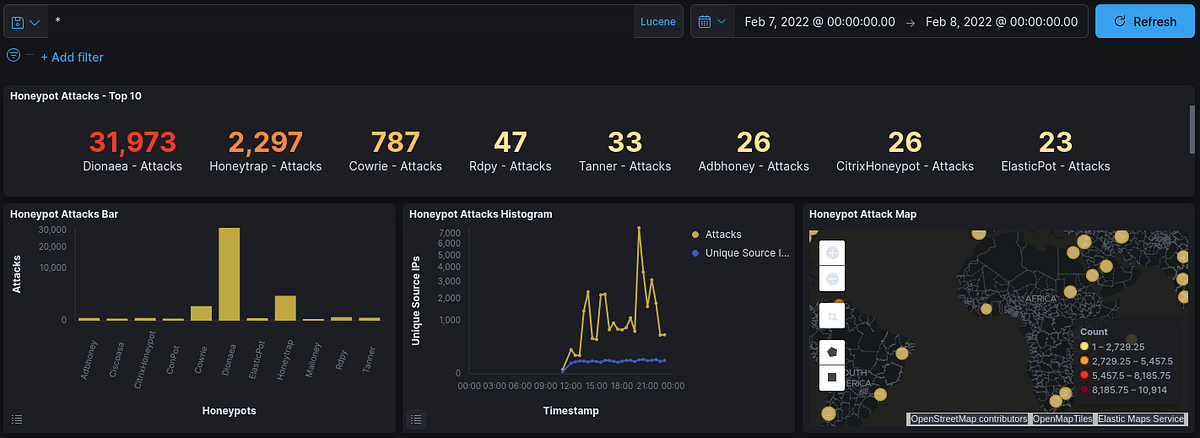1200x438 pixels.
Task: Click the 1 – 2,729.25 legend color
Action: [x=1085, y=345]
